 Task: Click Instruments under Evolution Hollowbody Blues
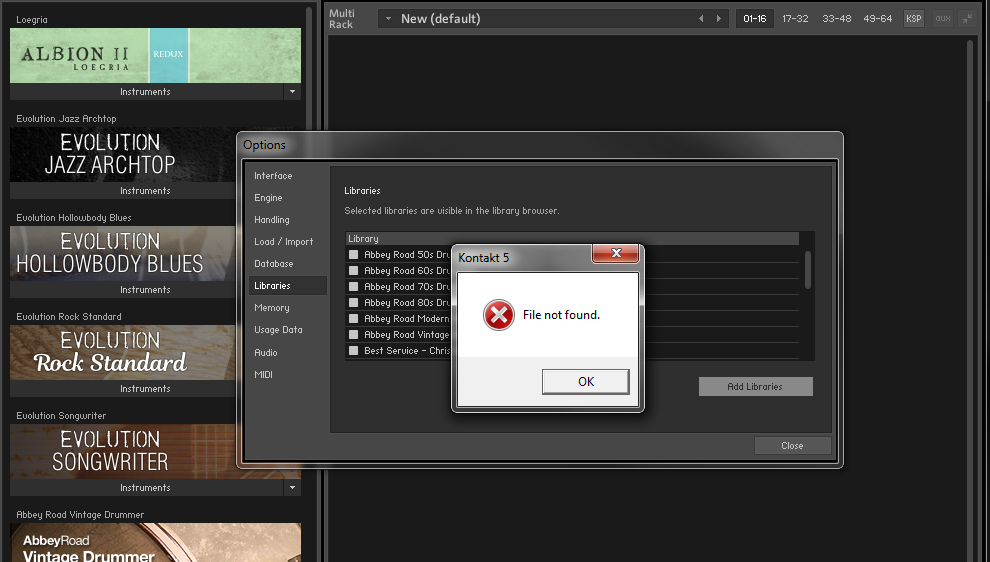pyautogui.click(x=145, y=290)
